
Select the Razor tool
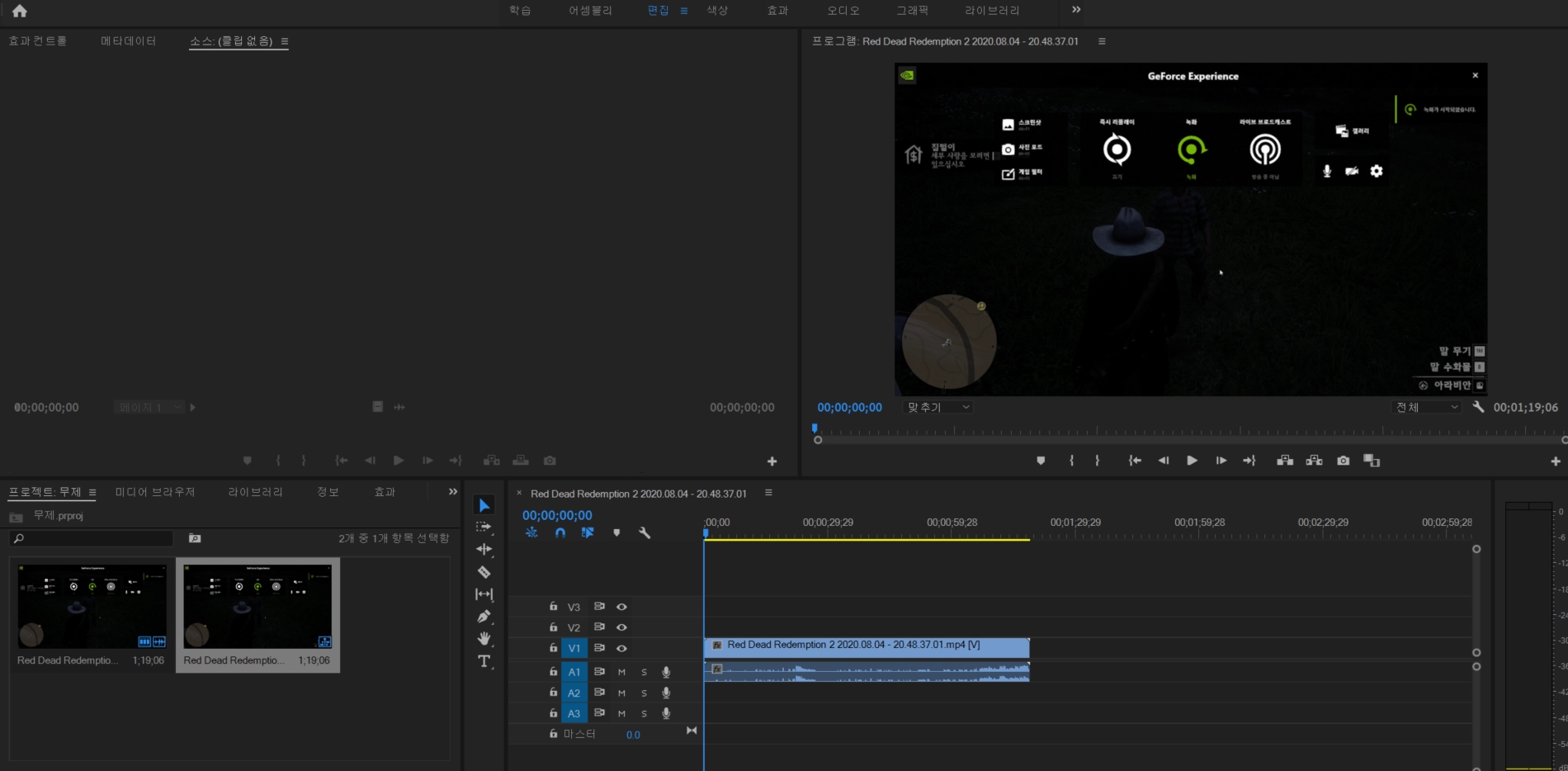click(x=484, y=571)
